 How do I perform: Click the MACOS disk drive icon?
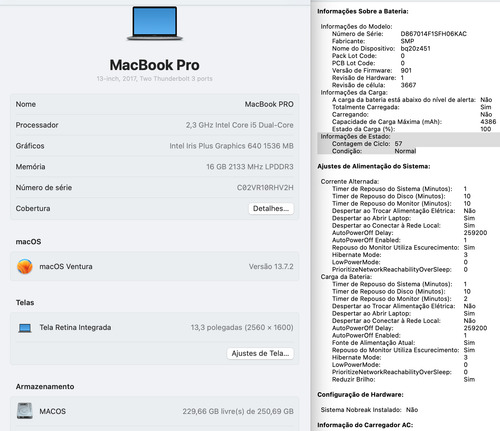25,411
